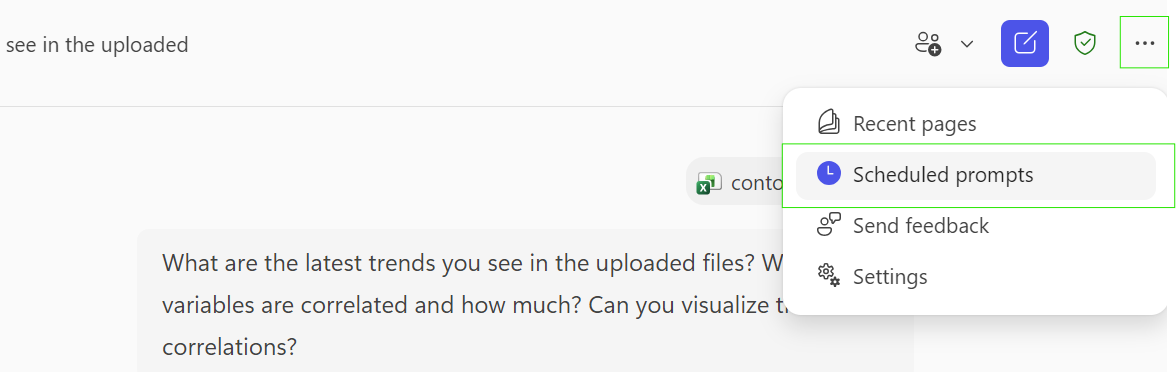Open the three-dot more options menu

coord(1144,44)
